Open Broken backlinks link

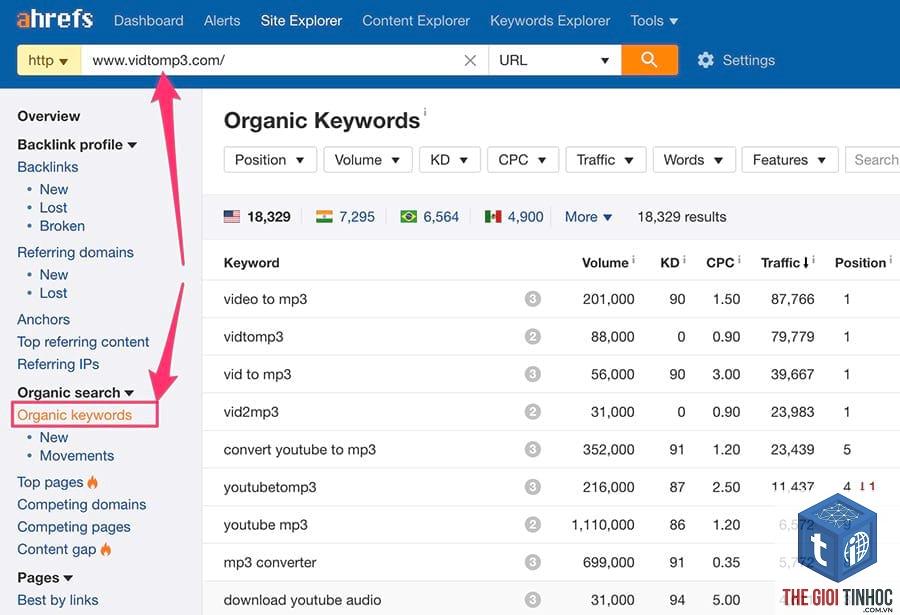pos(62,226)
